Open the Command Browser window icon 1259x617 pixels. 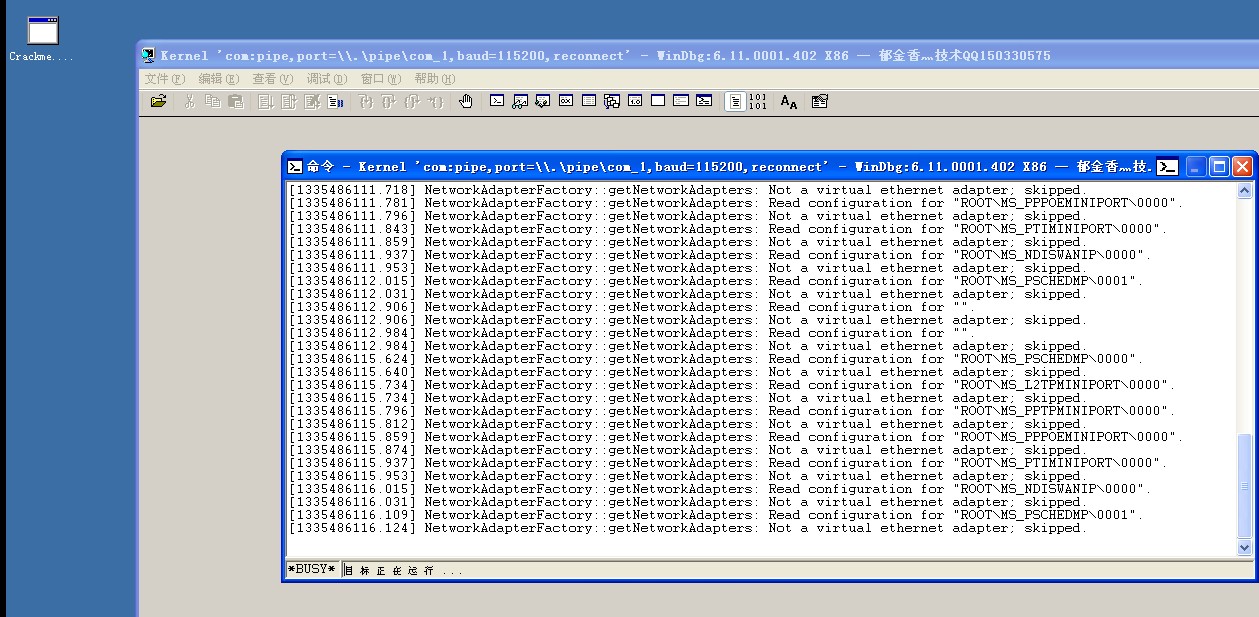pyautogui.click(x=704, y=101)
